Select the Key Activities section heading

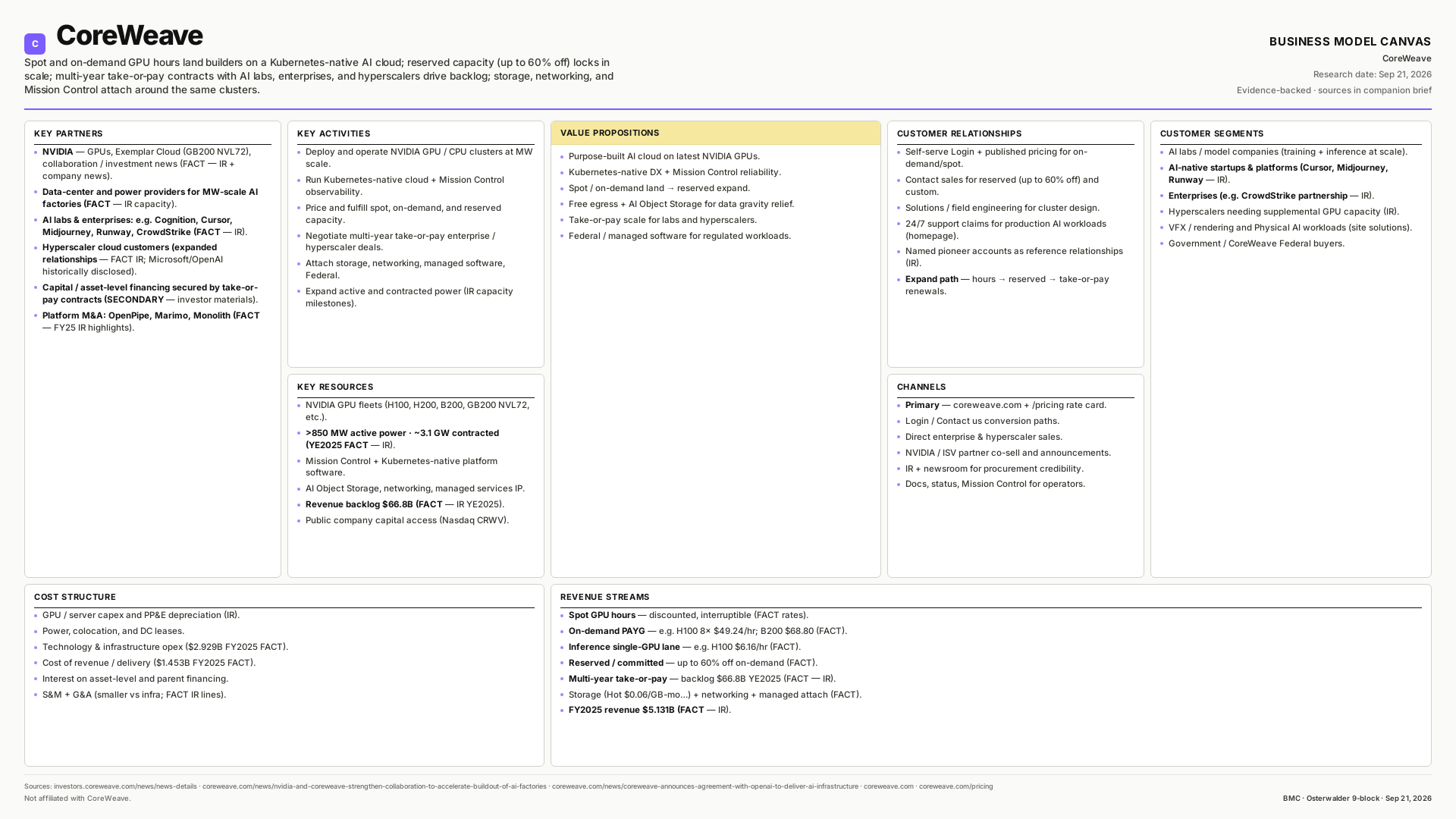[334, 133]
